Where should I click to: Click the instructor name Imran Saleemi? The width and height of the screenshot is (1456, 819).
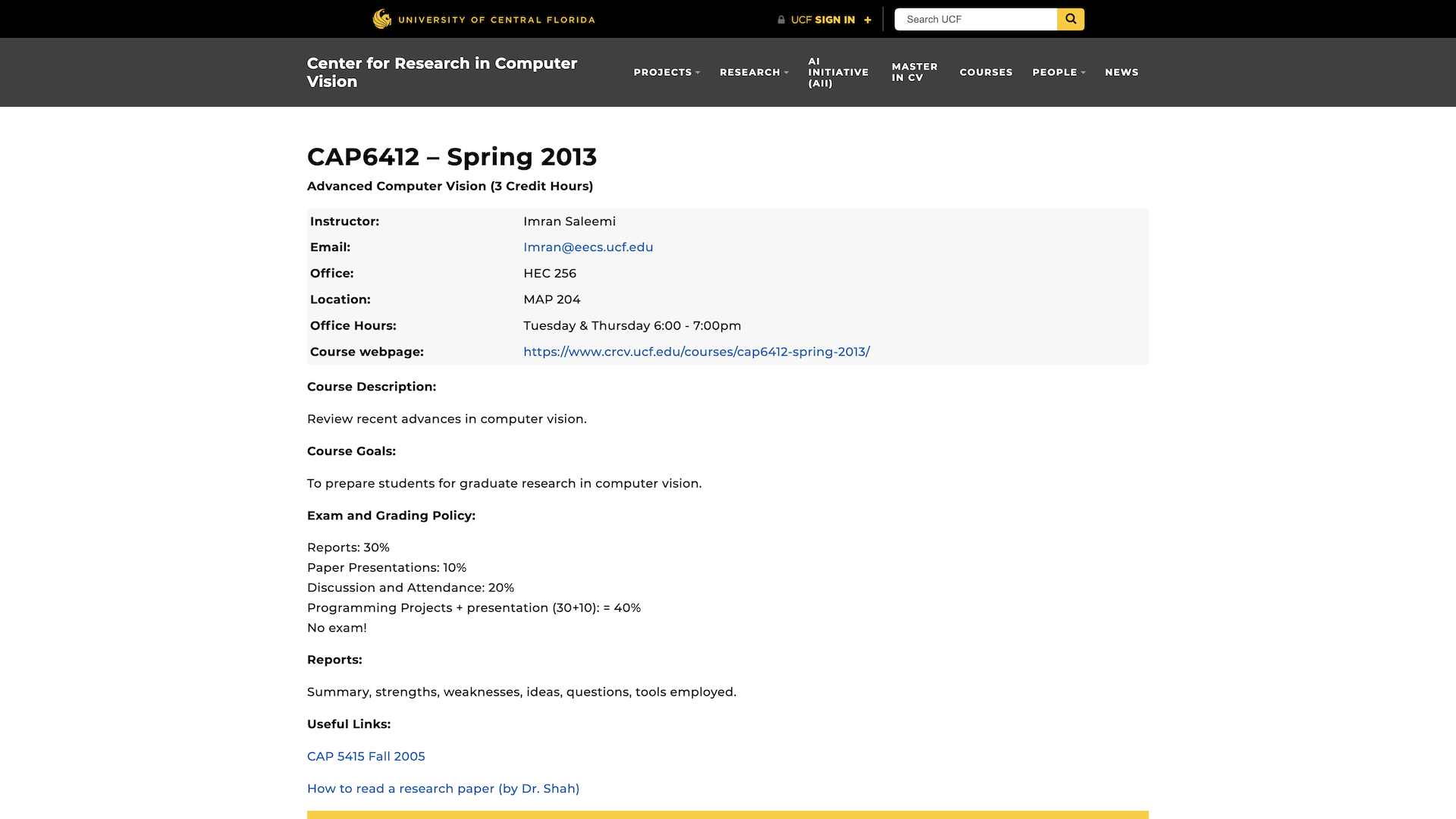pos(570,221)
